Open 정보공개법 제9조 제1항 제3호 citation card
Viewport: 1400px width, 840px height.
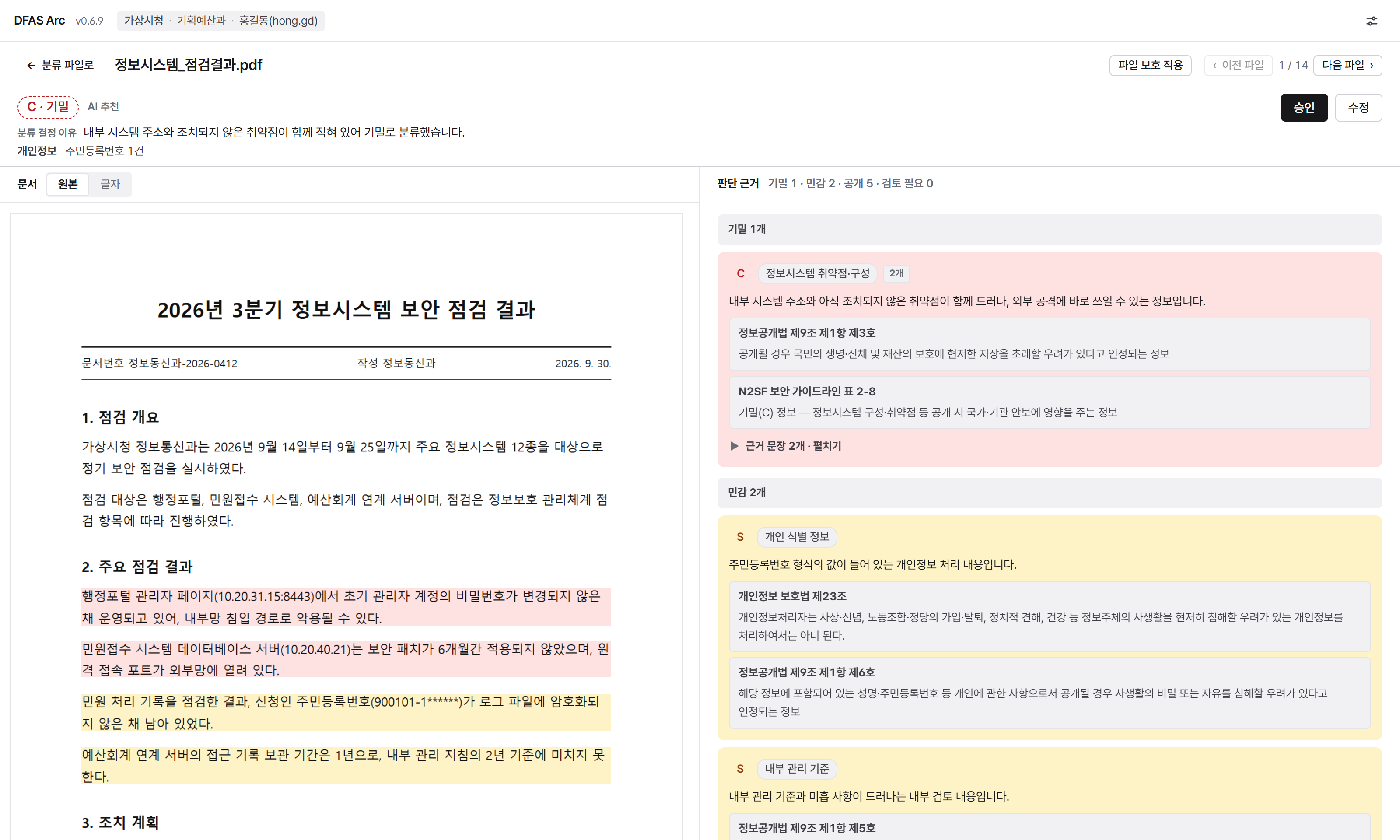pyautogui.click(x=1050, y=344)
